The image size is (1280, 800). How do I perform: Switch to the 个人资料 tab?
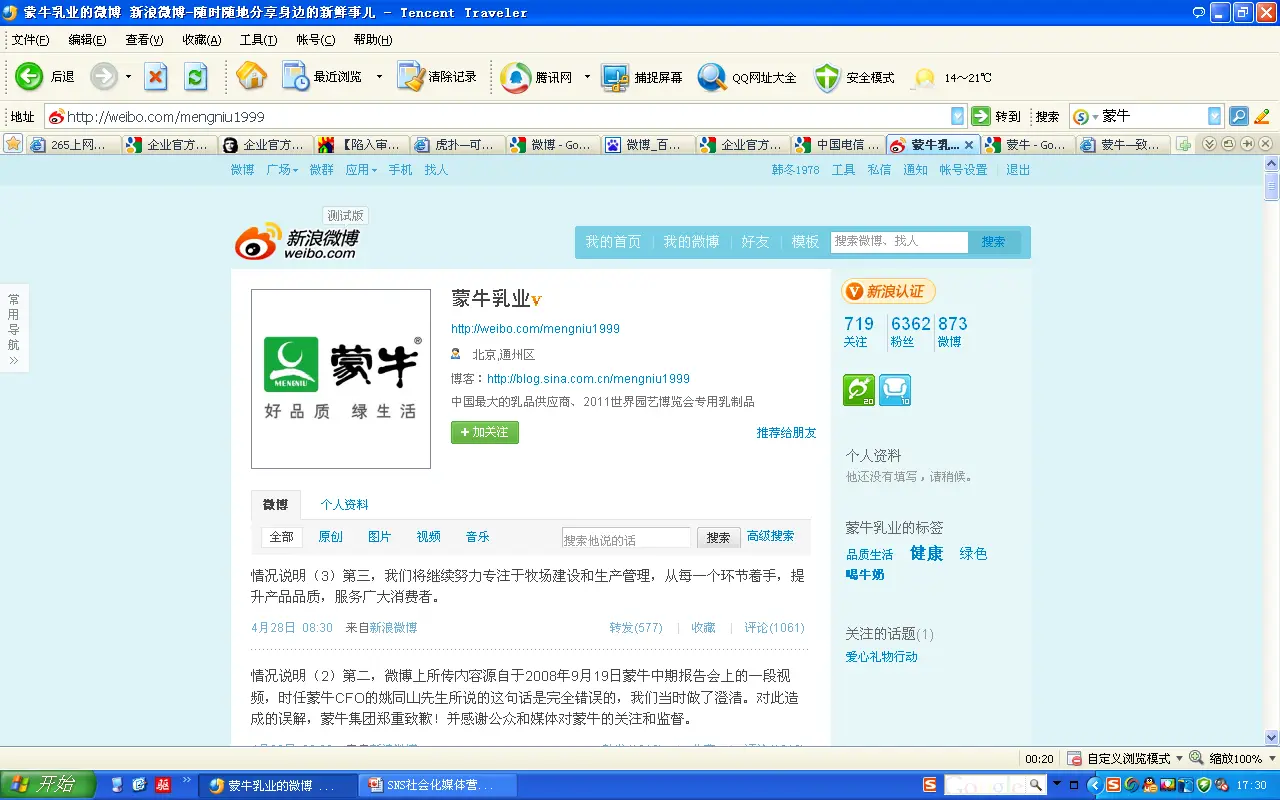pyautogui.click(x=344, y=504)
